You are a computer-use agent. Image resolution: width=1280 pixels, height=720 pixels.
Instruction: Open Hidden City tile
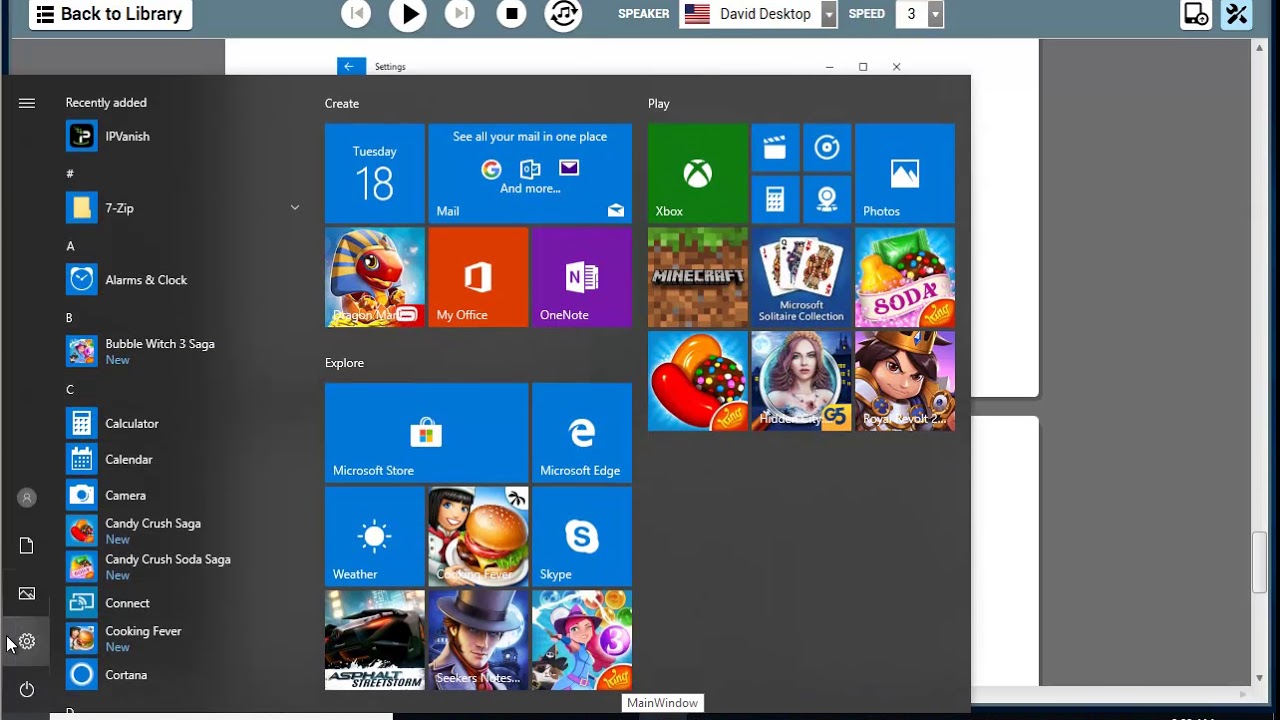[801, 381]
